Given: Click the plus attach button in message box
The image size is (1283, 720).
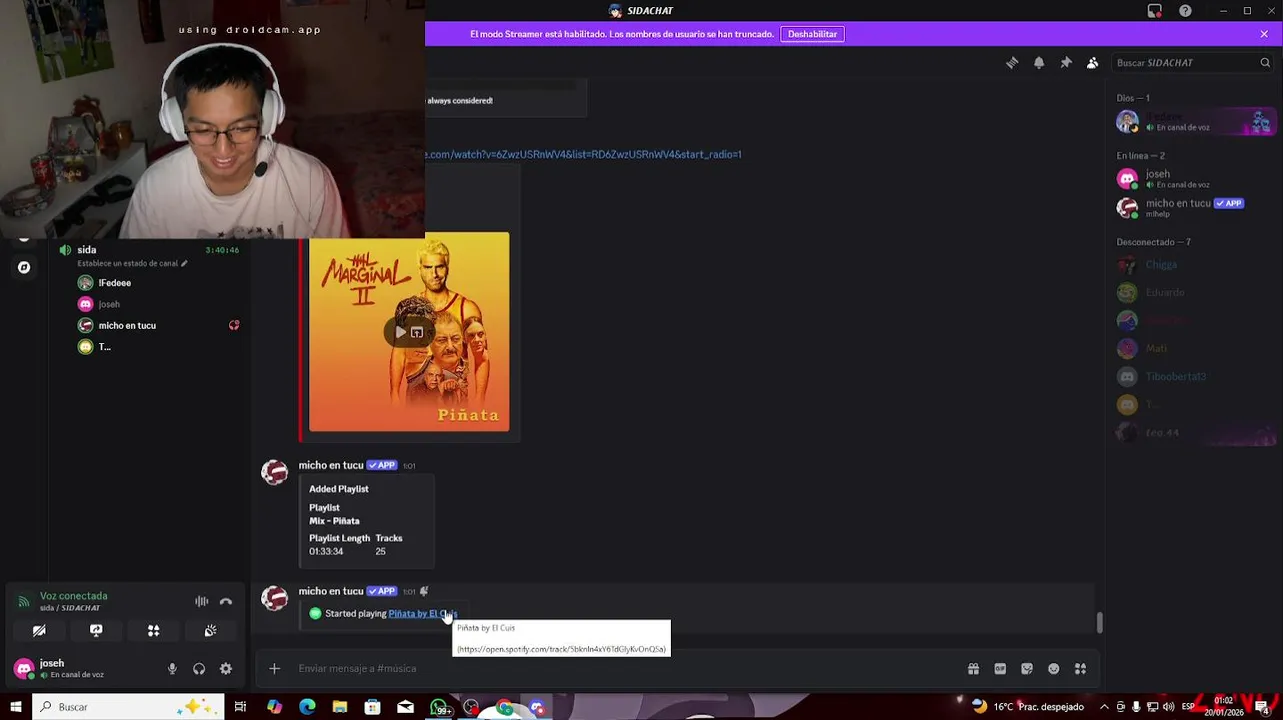Looking at the screenshot, I should [x=274, y=669].
